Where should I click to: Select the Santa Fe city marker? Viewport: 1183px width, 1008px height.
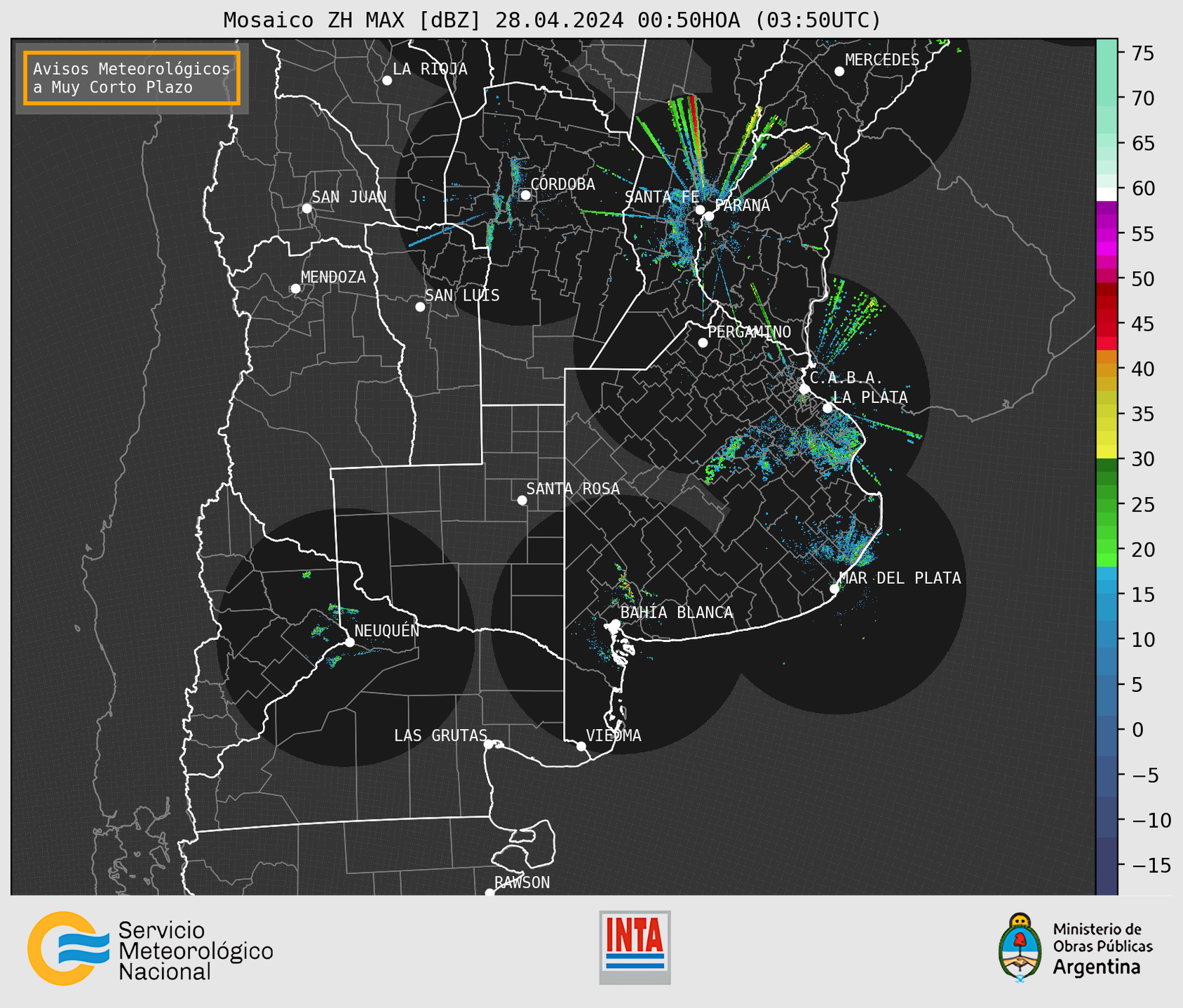tap(700, 210)
